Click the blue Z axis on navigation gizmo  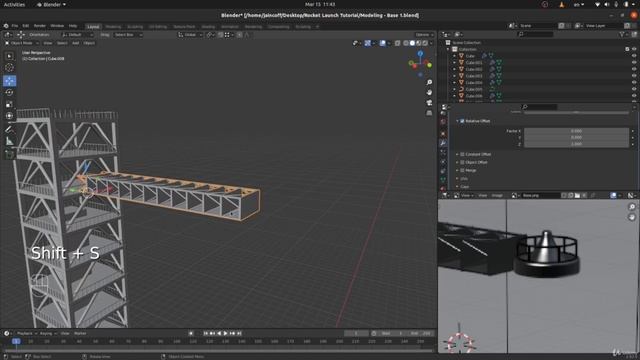420,53
